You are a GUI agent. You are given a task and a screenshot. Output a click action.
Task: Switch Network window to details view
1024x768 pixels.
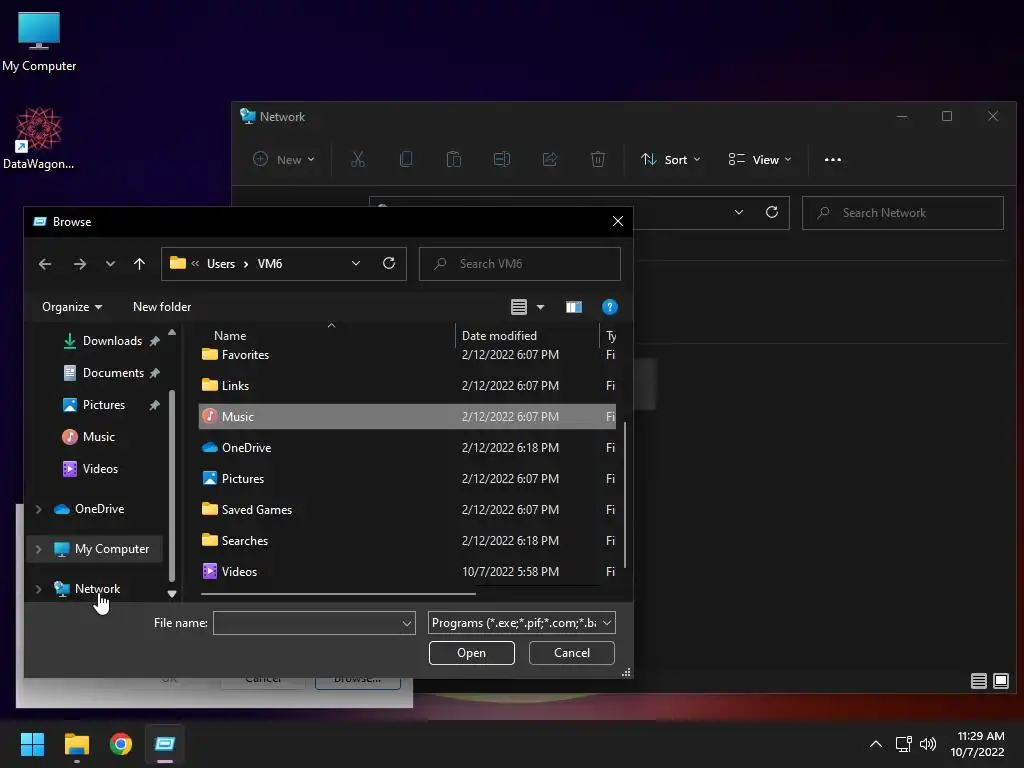978,681
